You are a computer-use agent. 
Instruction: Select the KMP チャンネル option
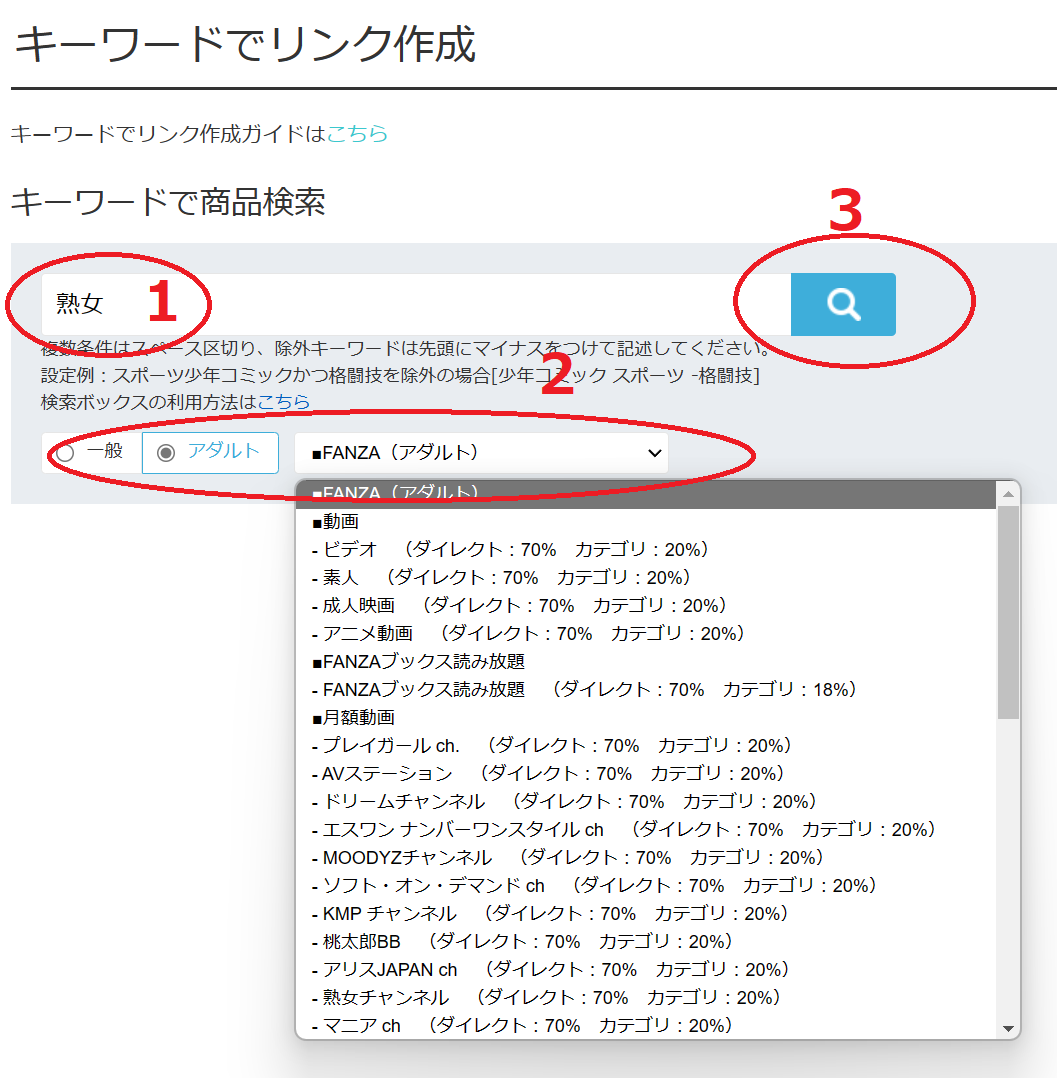[x=555, y=913]
